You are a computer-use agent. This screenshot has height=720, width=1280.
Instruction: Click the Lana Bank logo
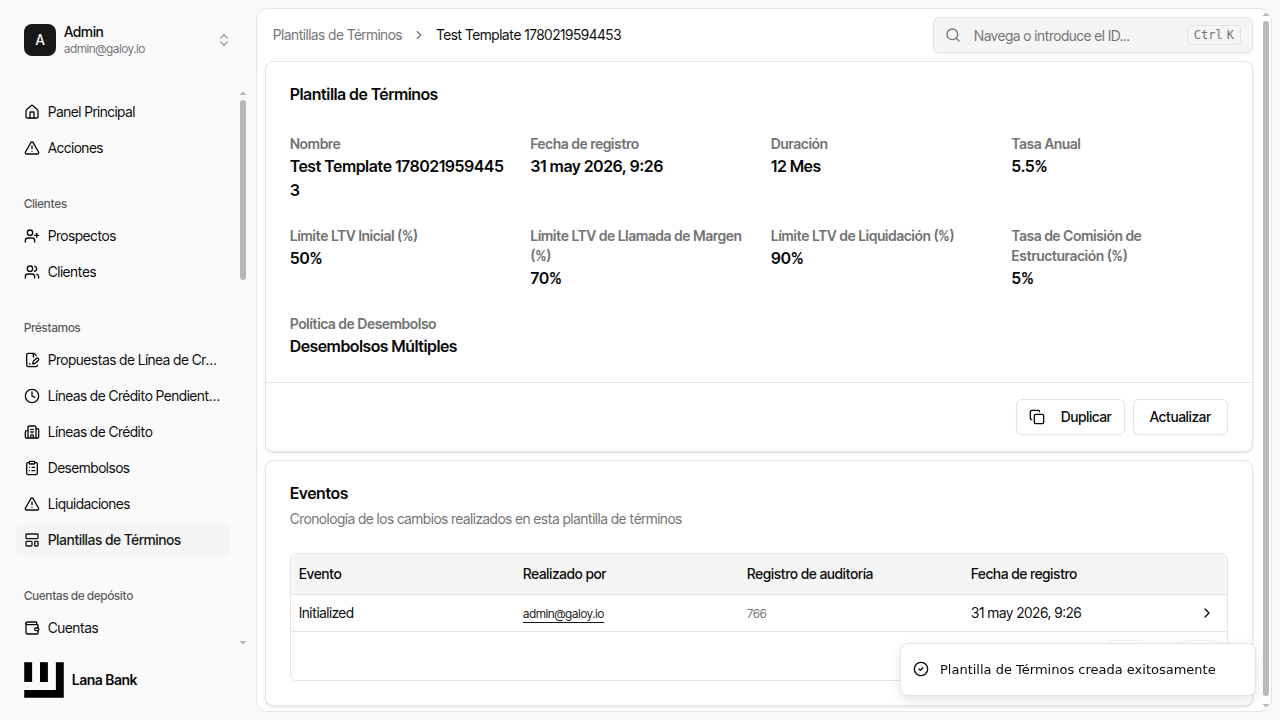coord(44,680)
